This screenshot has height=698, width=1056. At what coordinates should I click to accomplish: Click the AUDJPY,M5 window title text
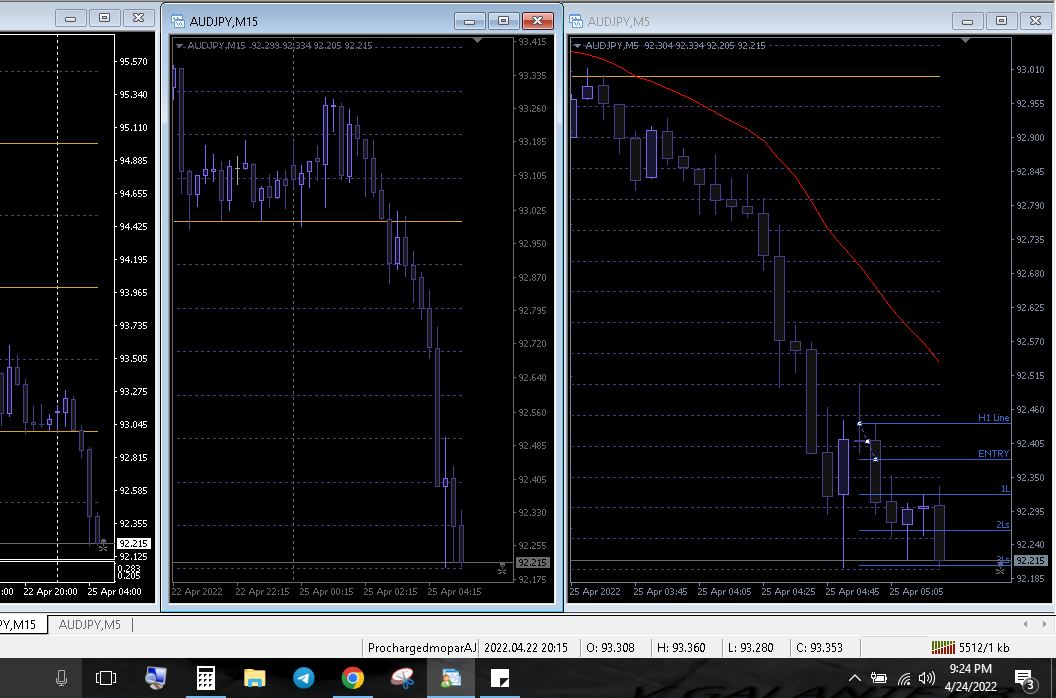(618, 22)
